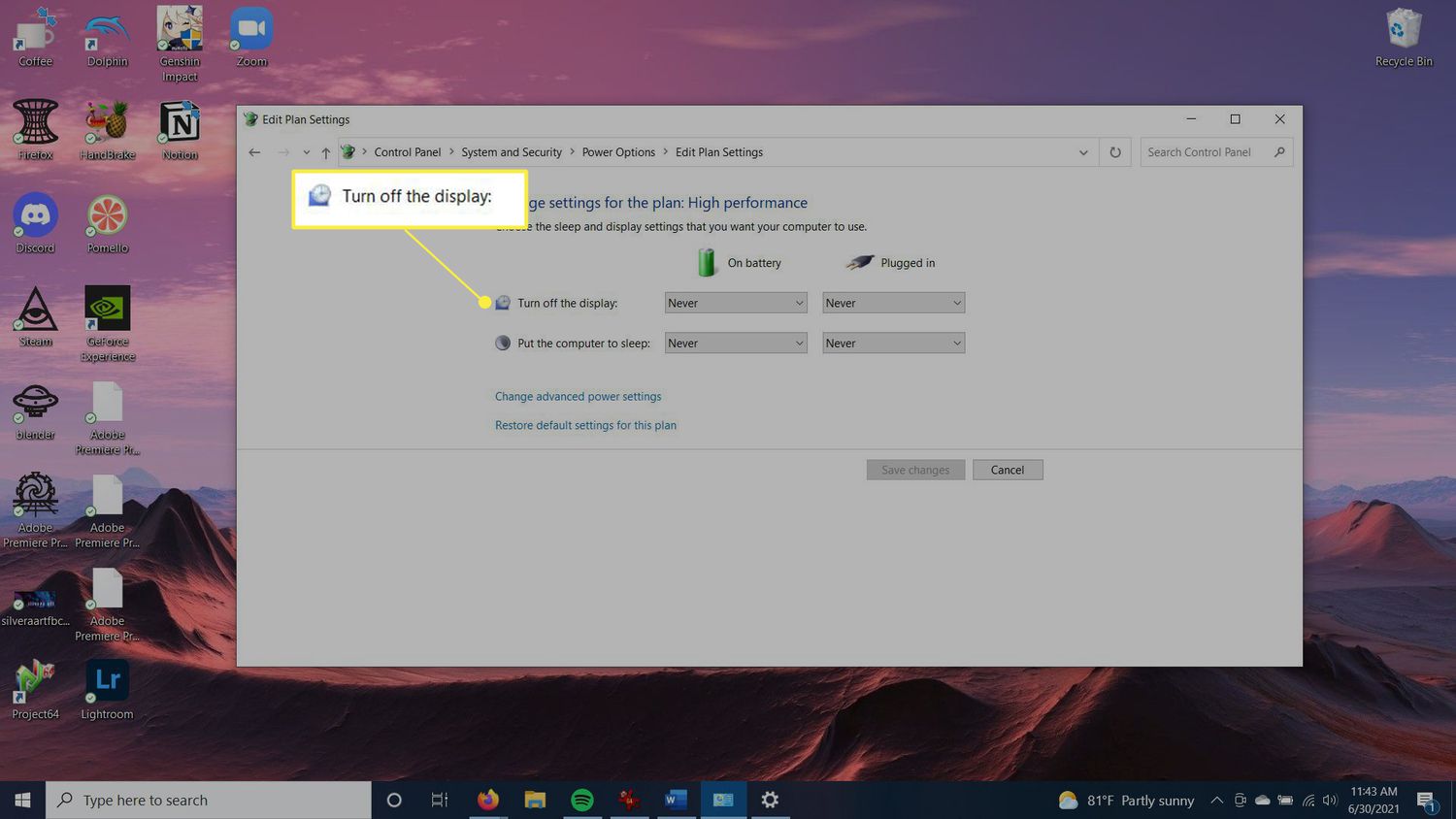1456x819 pixels.
Task: Click the Up one level arrow
Action: click(326, 152)
